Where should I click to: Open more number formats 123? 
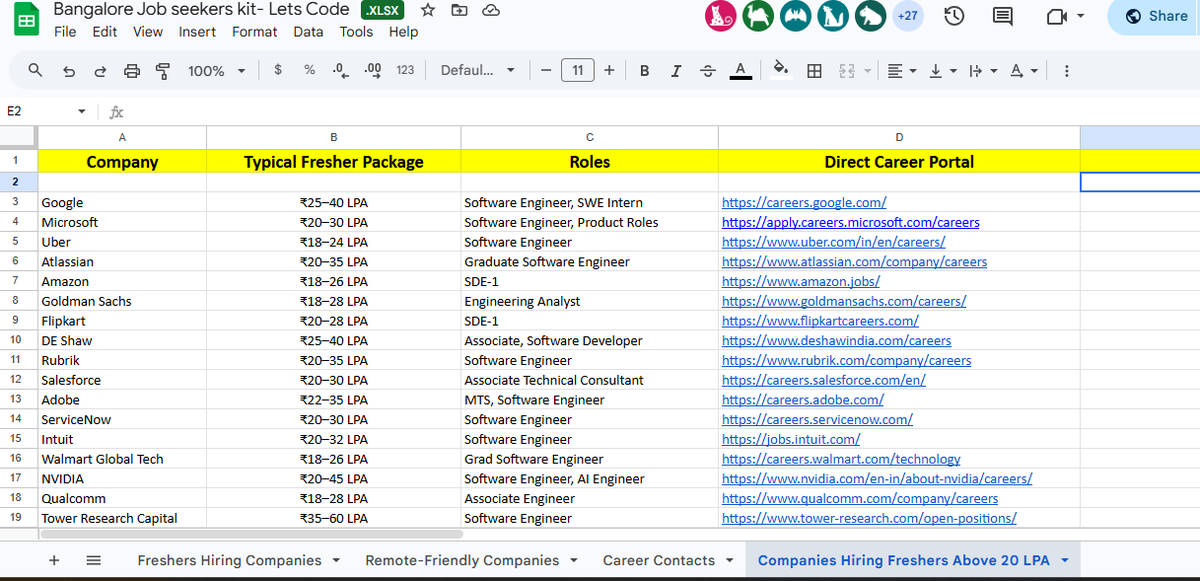click(x=405, y=70)
